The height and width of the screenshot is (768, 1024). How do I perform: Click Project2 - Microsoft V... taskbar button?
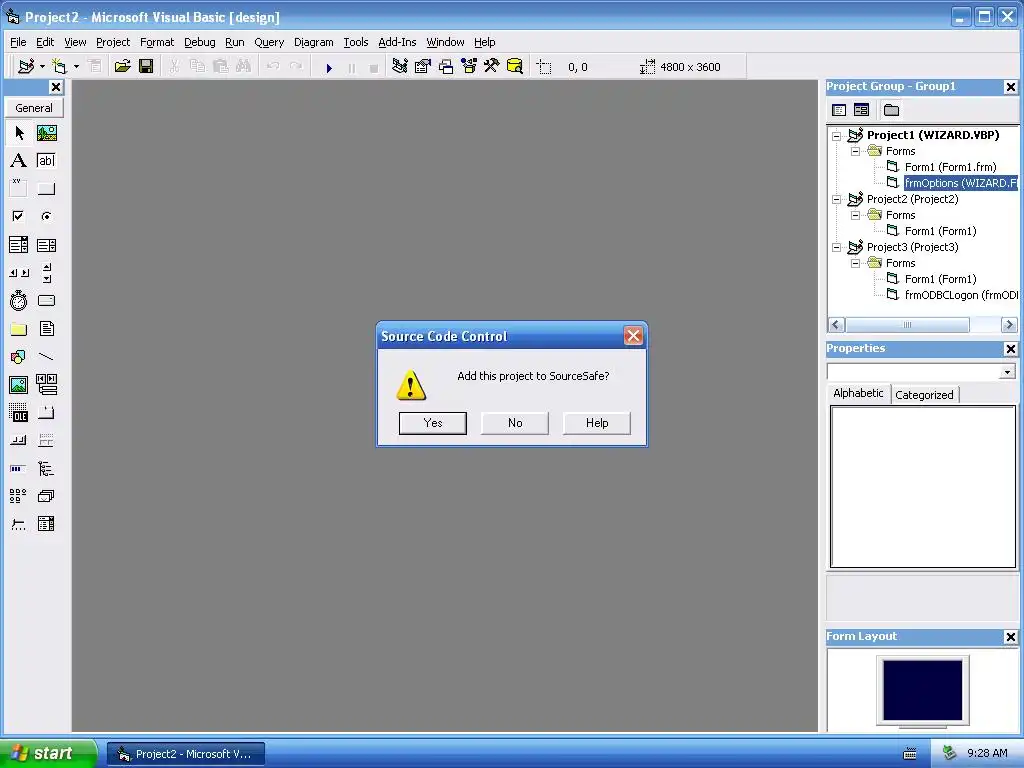point(186,754)
